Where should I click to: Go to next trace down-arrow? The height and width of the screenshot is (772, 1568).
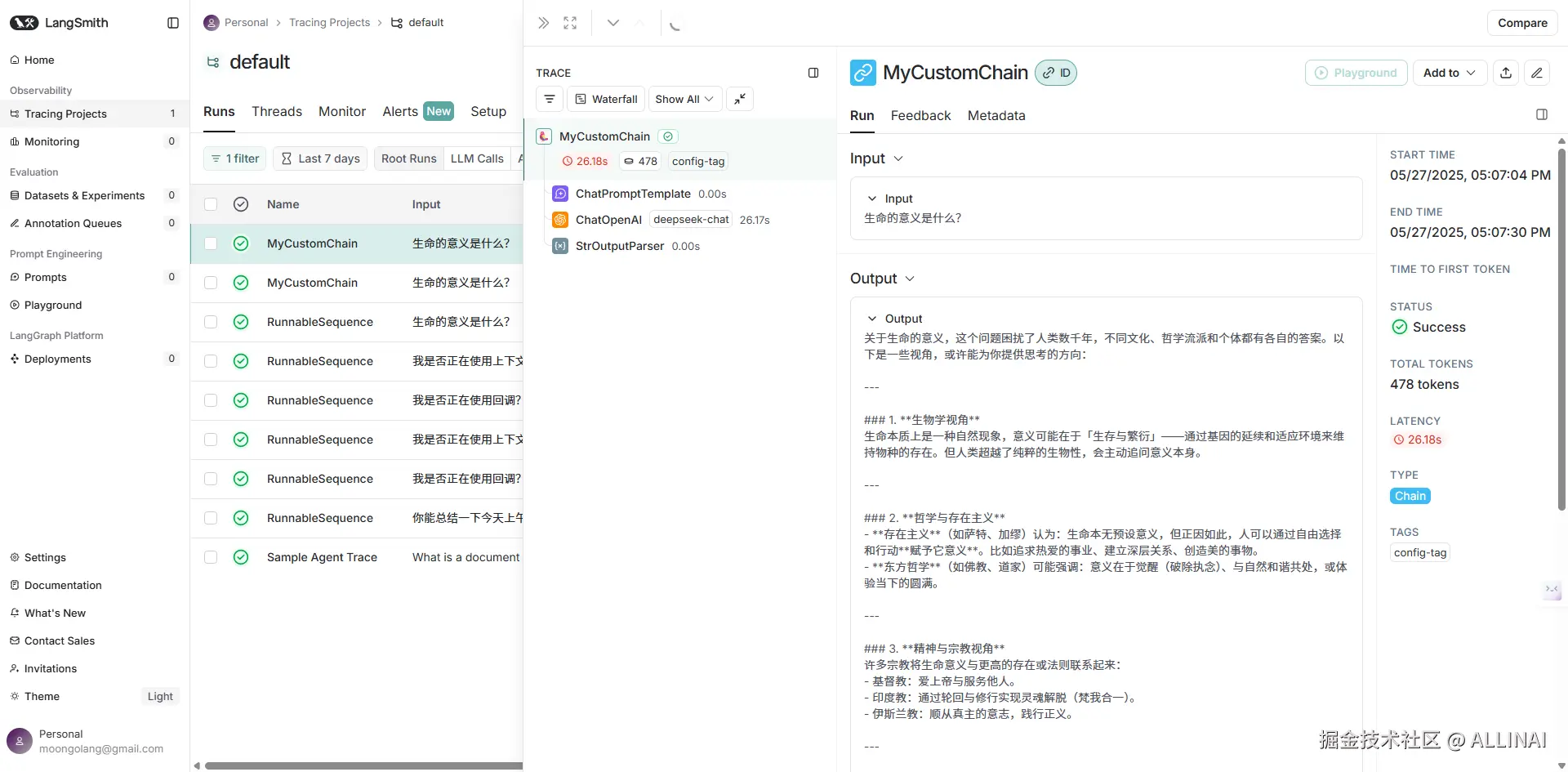tap(613, 23)
